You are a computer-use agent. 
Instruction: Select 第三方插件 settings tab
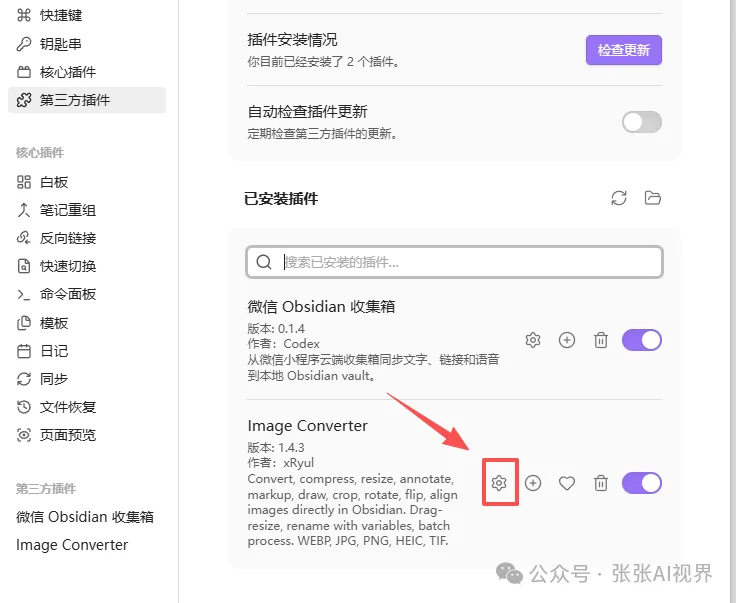tap(87, 100)
